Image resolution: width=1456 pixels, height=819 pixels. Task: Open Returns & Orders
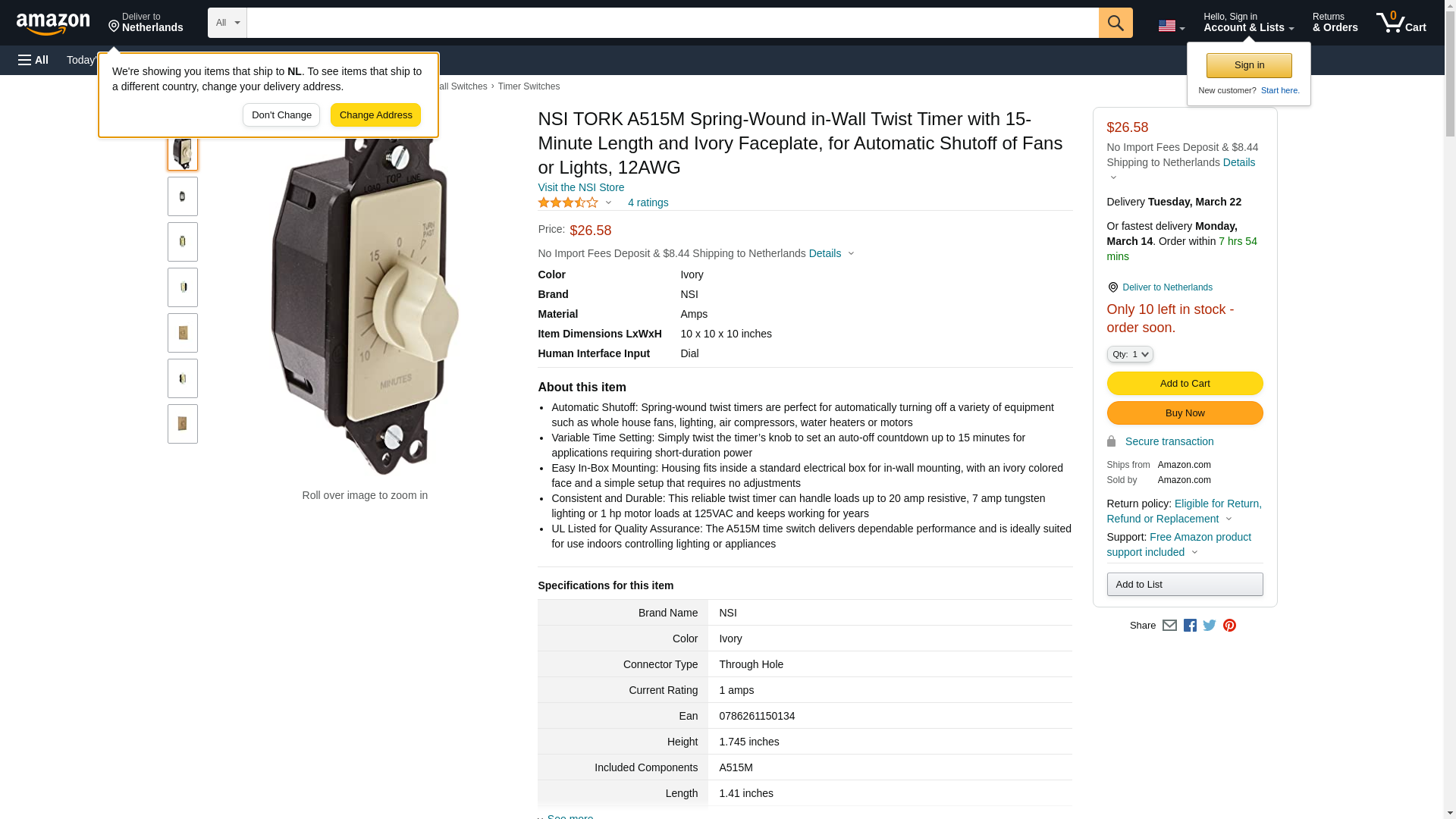(x=1335, y=23)
